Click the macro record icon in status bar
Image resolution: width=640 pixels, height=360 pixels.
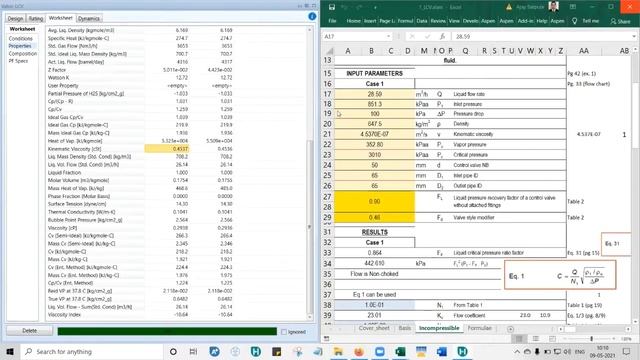tap(327, 338)
